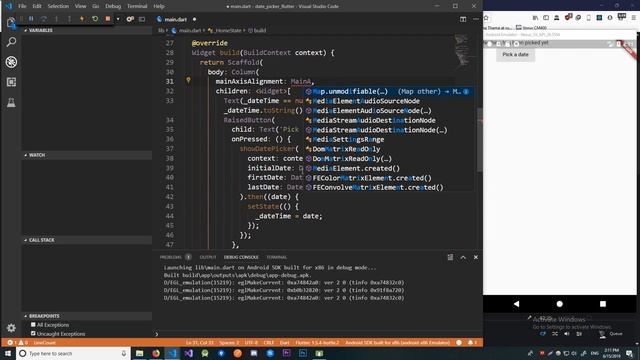
Task: Click the Android SDK device selector
Action: pyautogui.click(x=397, y=342)
